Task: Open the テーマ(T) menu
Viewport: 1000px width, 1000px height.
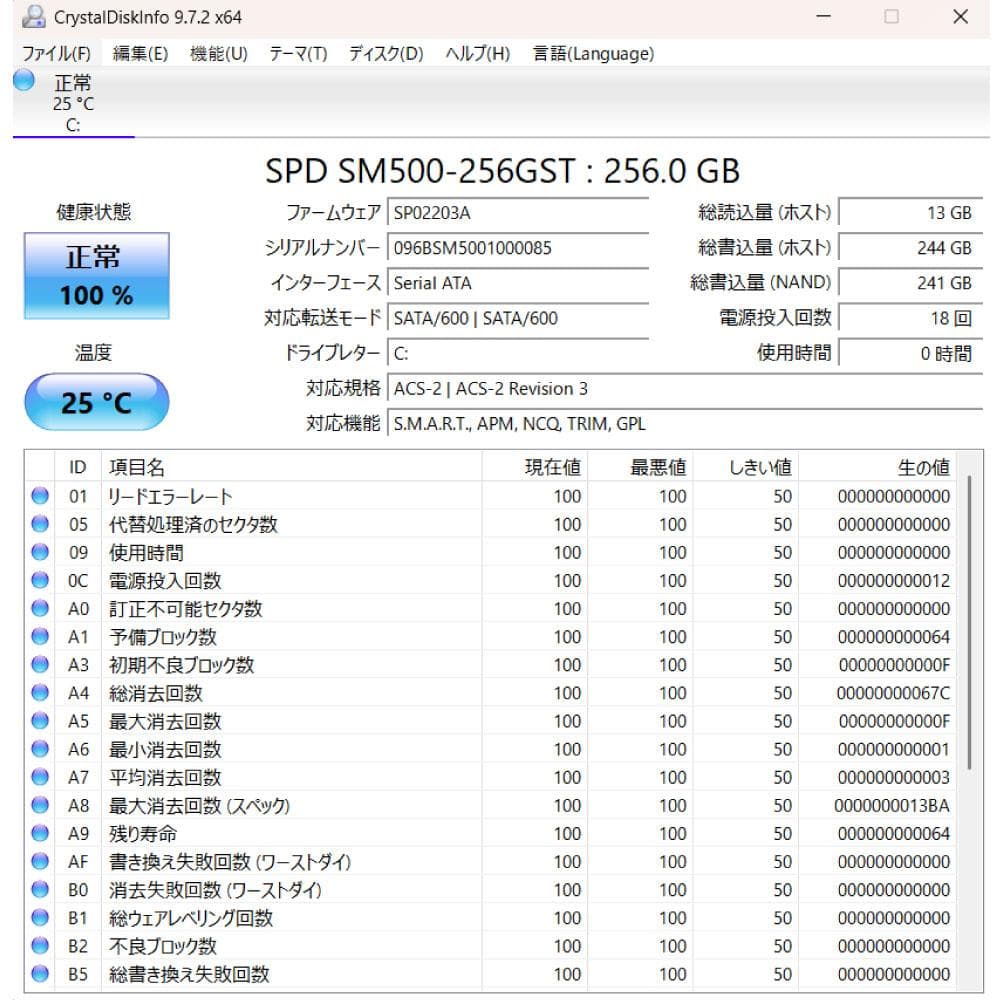Action: (297, 54)
